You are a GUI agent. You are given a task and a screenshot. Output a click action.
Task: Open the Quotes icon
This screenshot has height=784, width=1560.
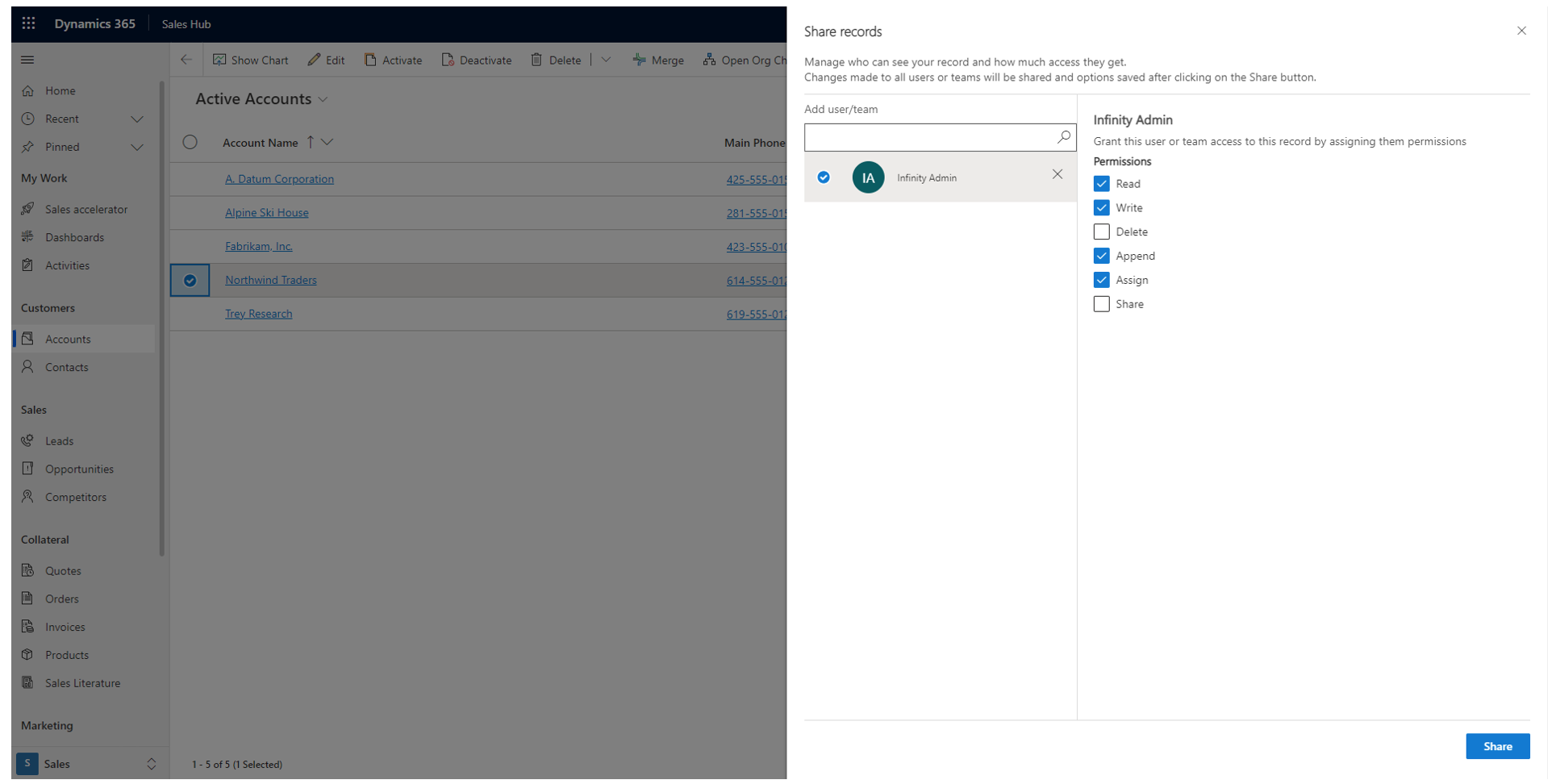coord(28,570)
